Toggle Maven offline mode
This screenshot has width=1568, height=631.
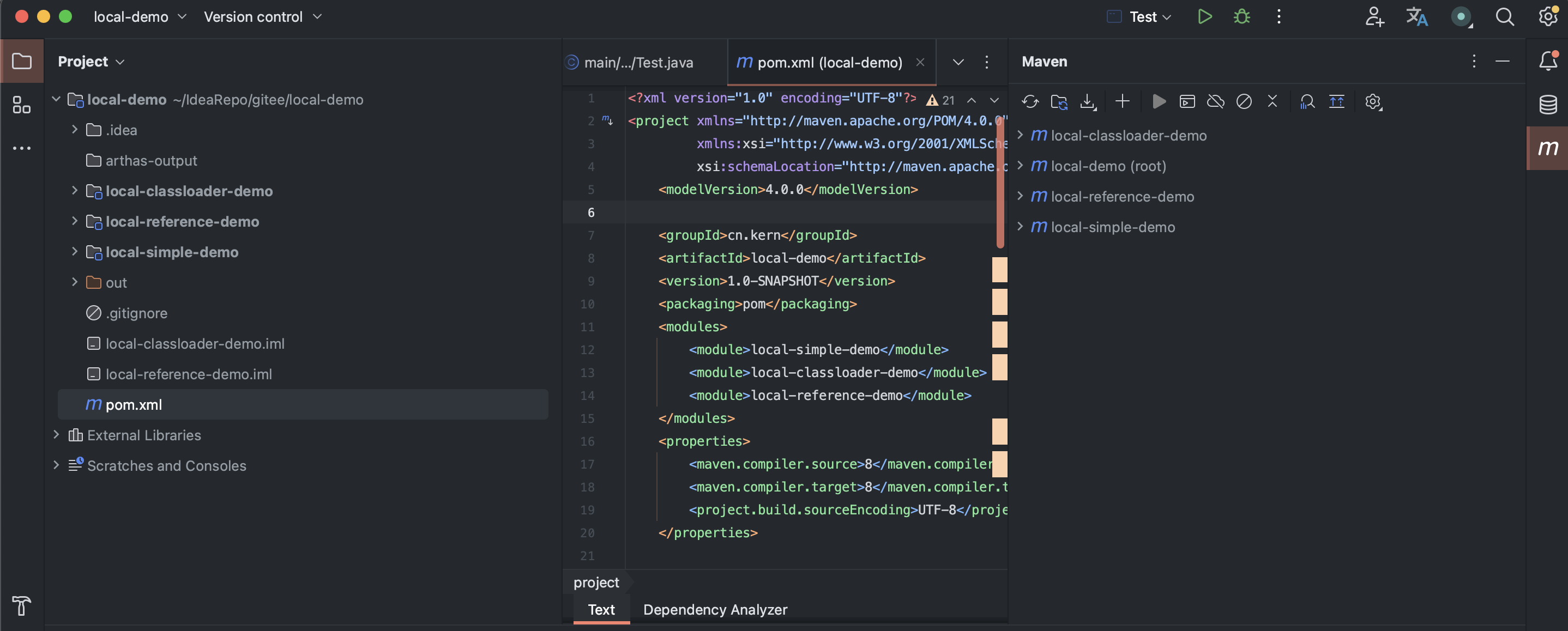pos(1216,101)
